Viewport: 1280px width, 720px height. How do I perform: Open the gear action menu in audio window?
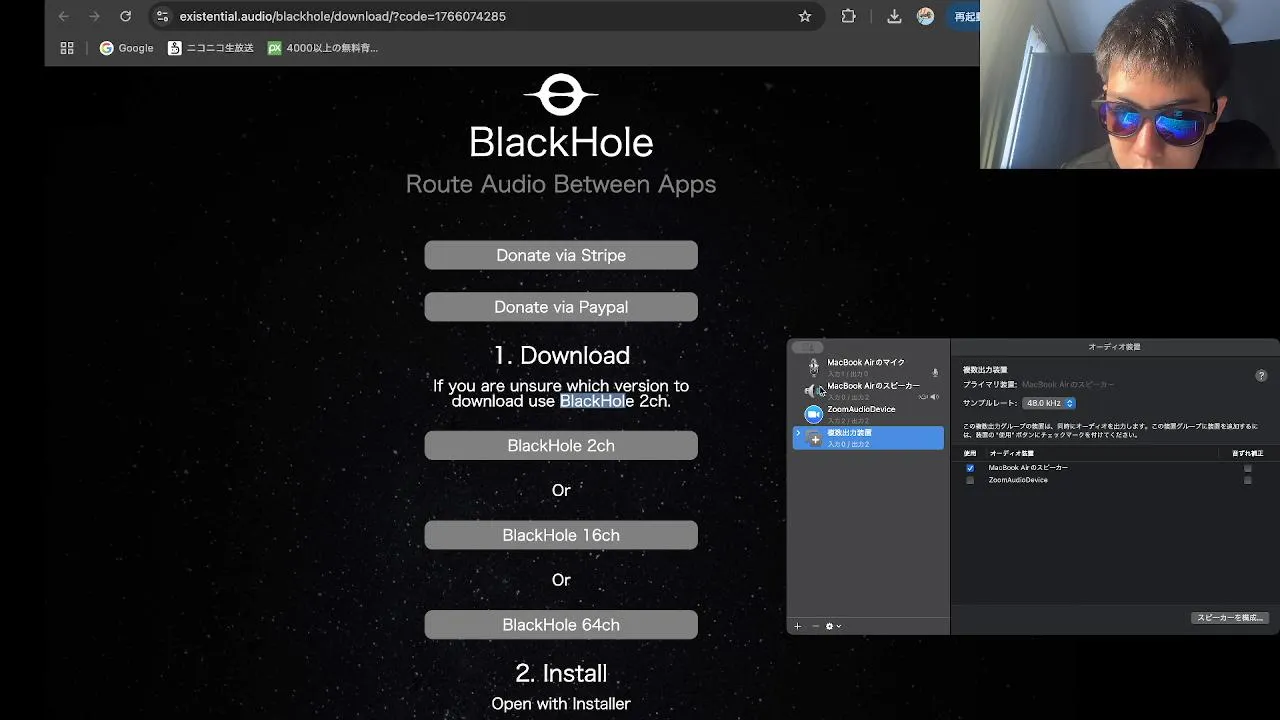[x=833, y=626]
